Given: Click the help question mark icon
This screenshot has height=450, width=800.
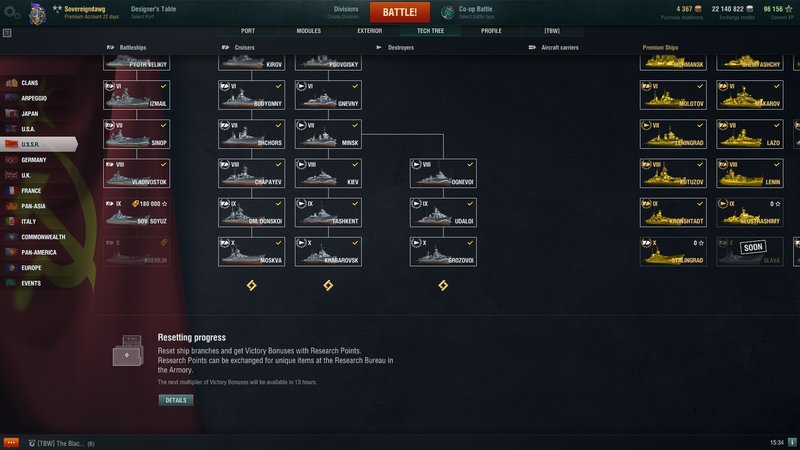Looking at the screenshot, I should tap(7, 33).
